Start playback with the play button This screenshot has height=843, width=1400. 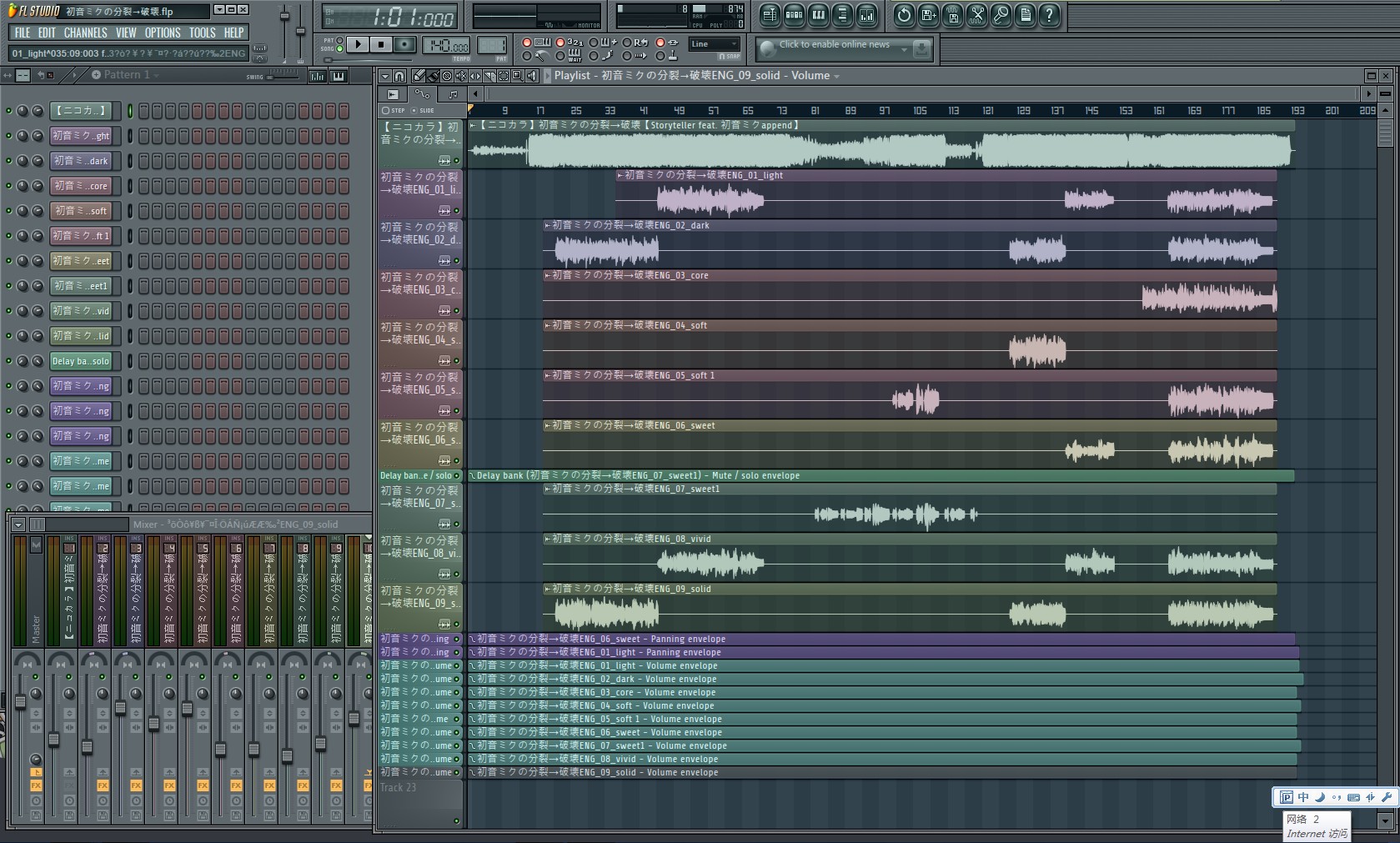pos(357,44)
